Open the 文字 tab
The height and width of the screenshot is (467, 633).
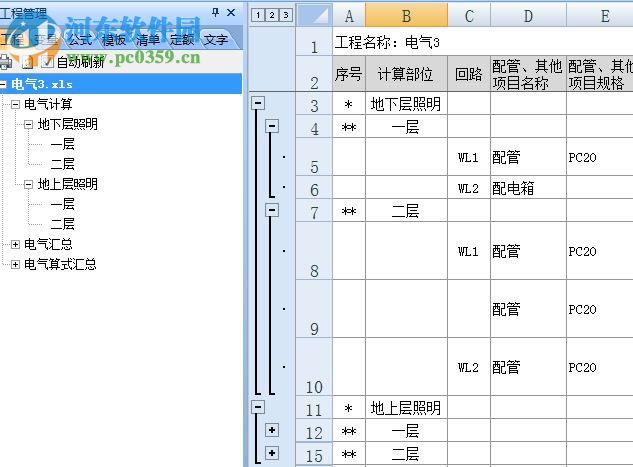(216, 40)
